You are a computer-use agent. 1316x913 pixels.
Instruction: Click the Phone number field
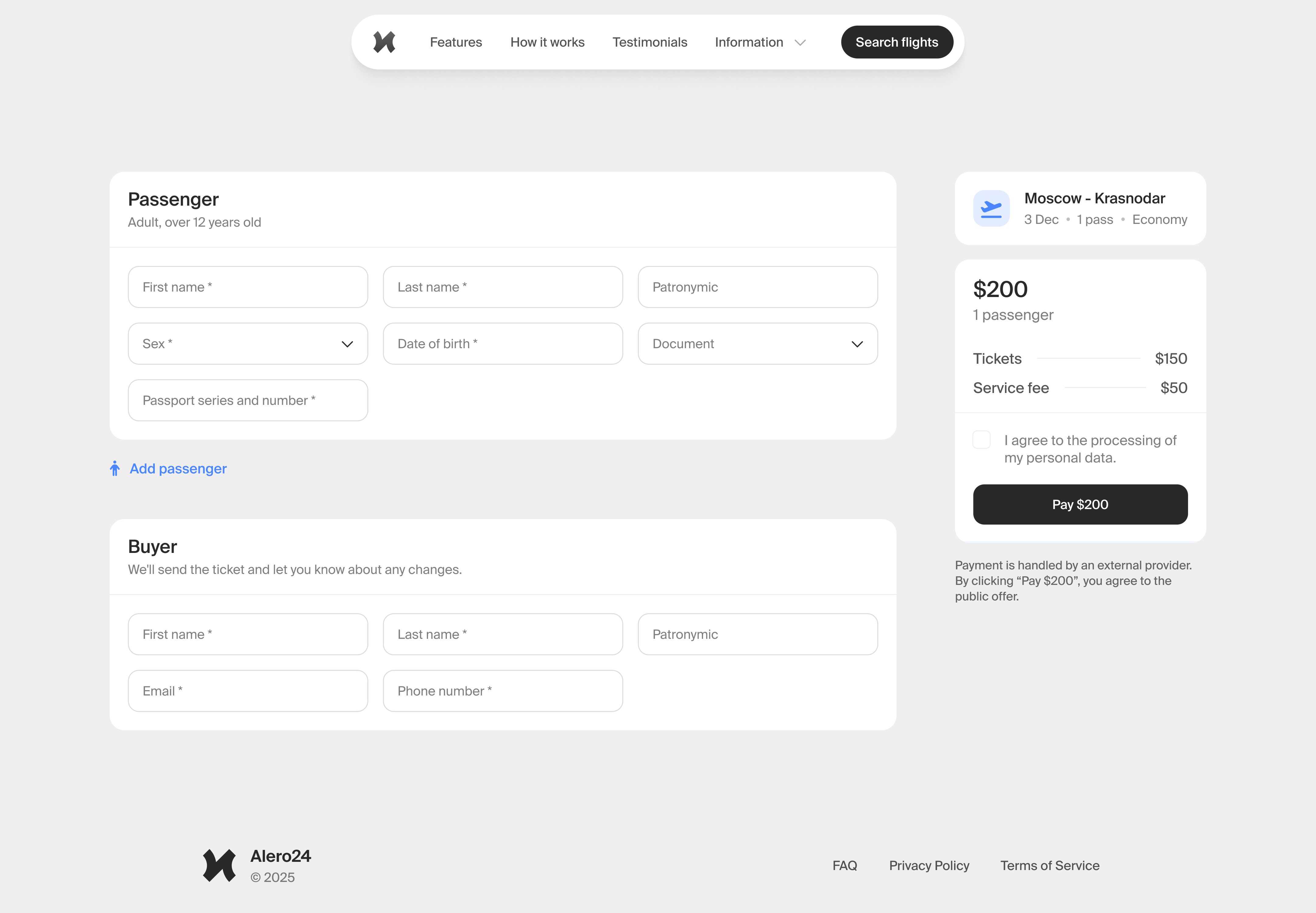pos(503,691)
